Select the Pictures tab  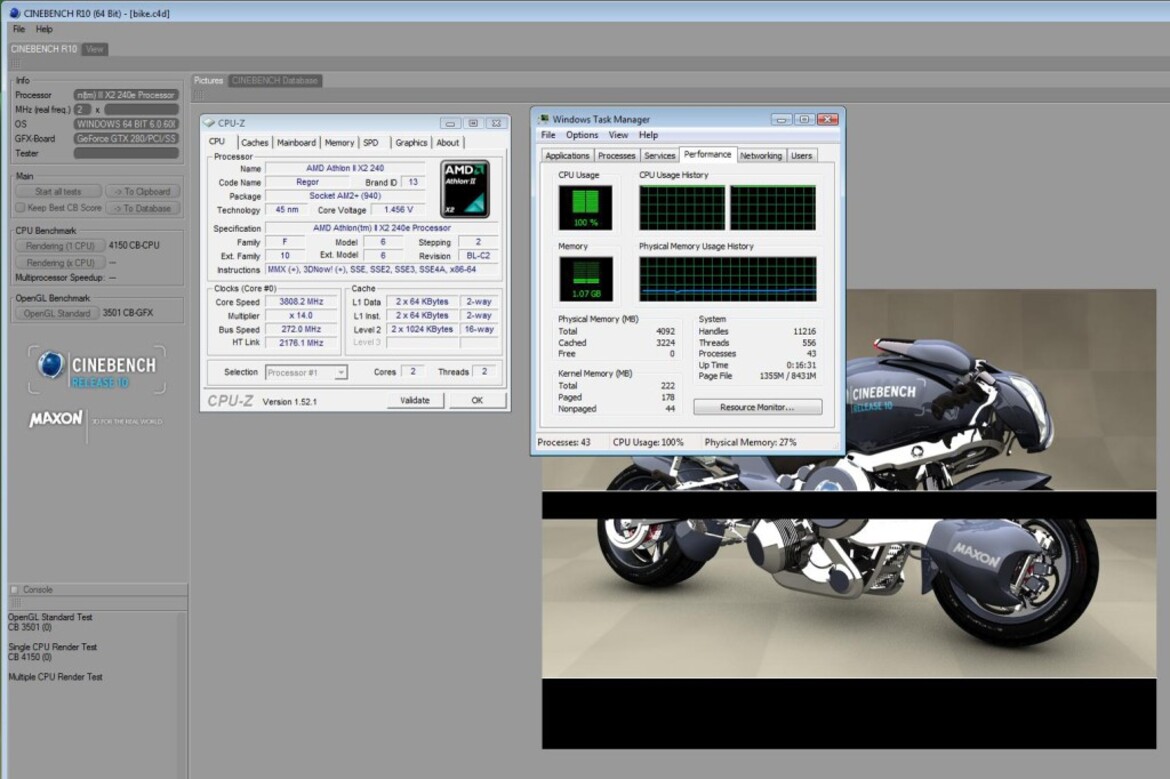208,81
